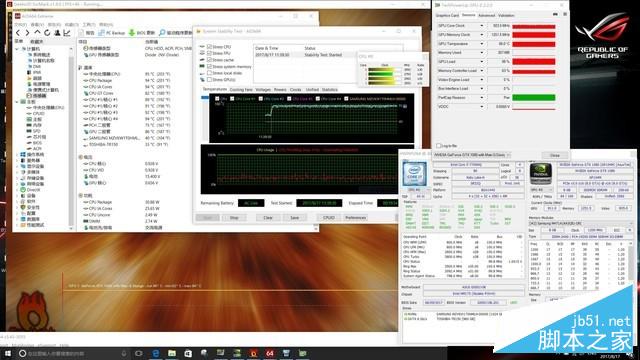This screenshot has height=360, width=640.
Task: Open Memory Used sensor dropdown
Action: point(482,53)
